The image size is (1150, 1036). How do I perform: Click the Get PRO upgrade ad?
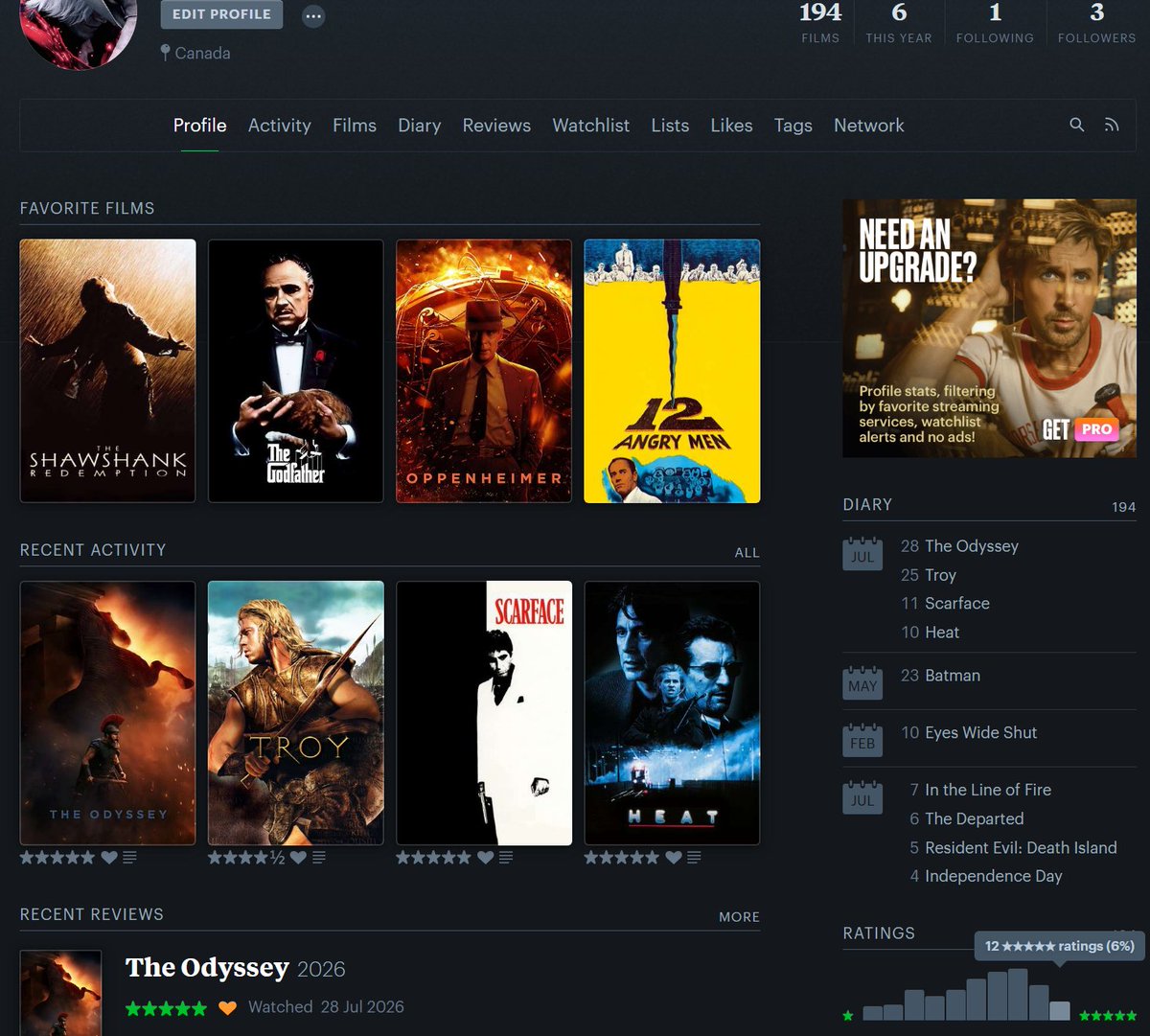click(989, 328)
